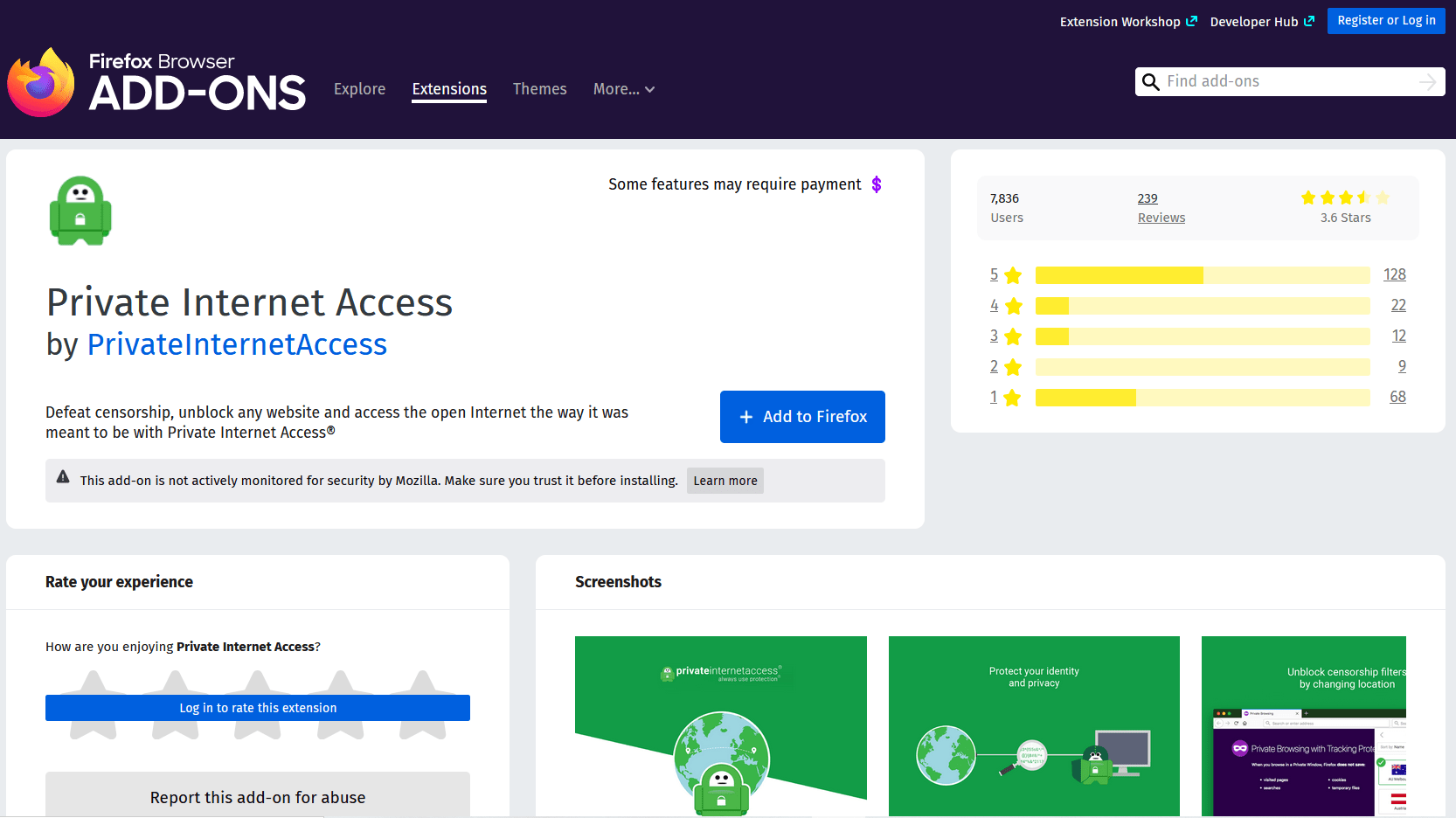Open 5-star reviews via its star icon
Viewport: 1456px width, 818px height.
(1013, 275)
